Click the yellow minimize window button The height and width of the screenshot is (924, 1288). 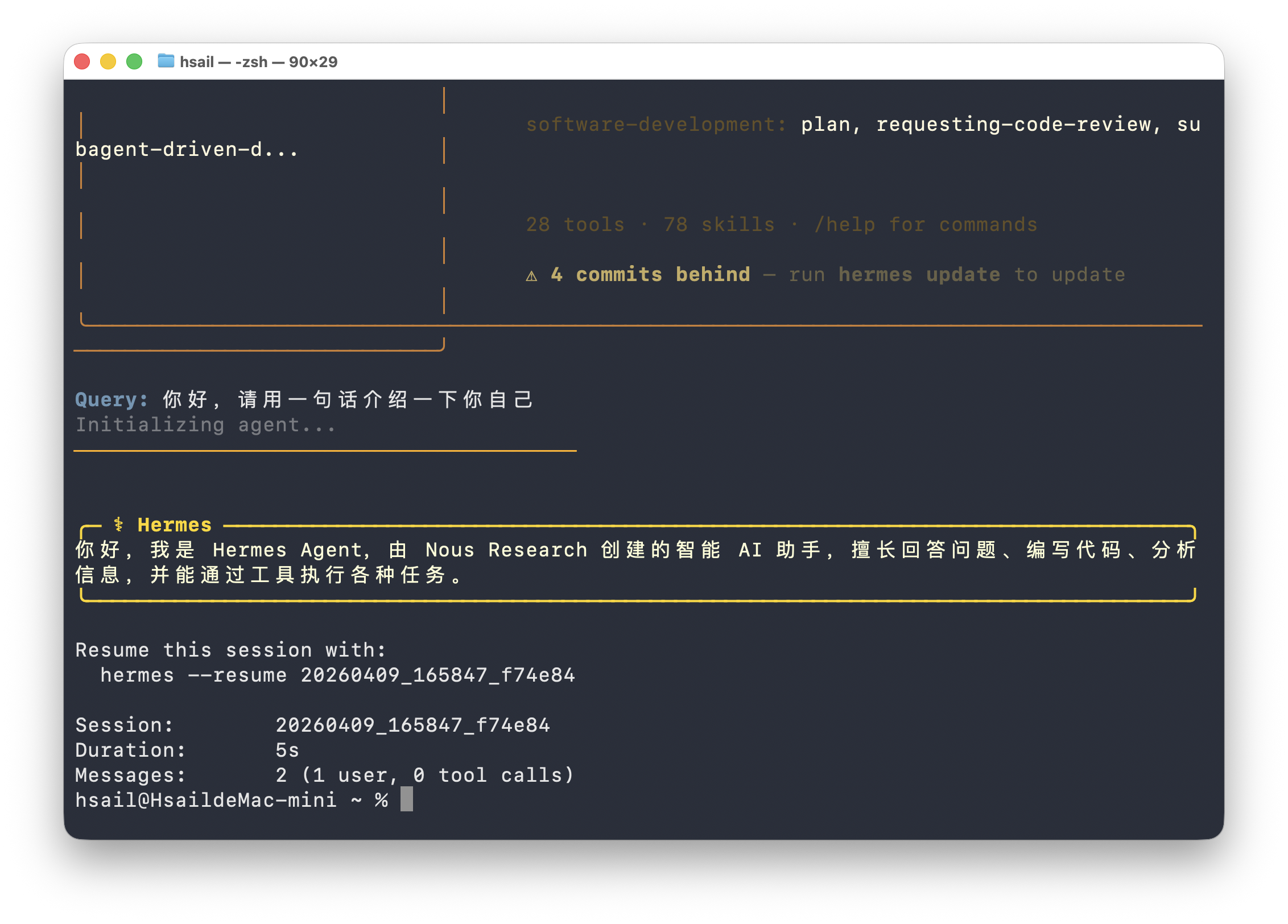108,61
